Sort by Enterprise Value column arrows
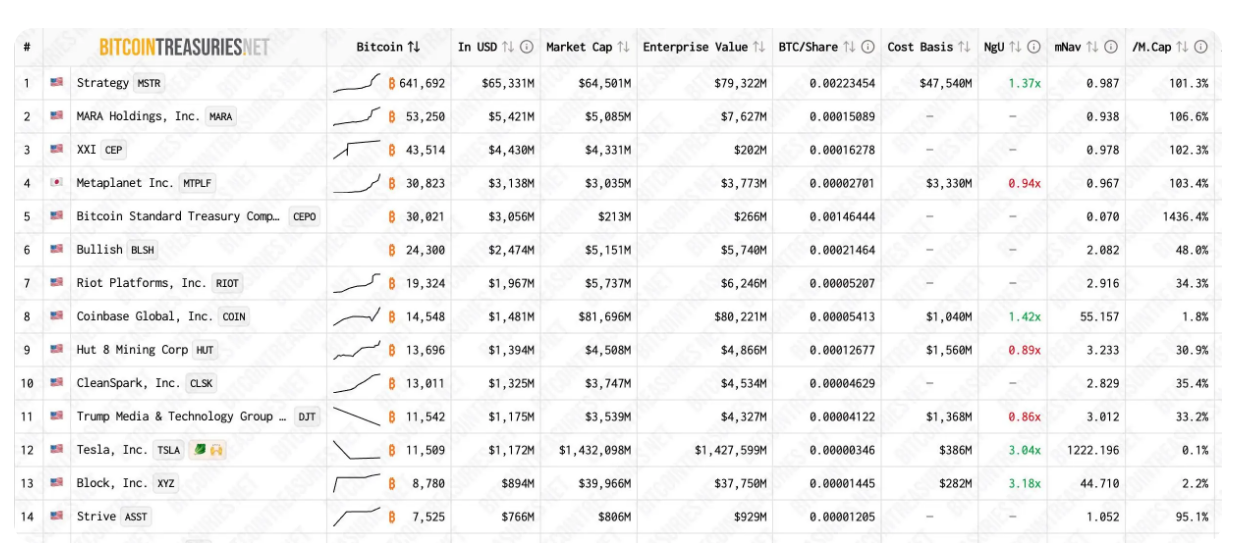1233x549 pixels. coord(758,47)
